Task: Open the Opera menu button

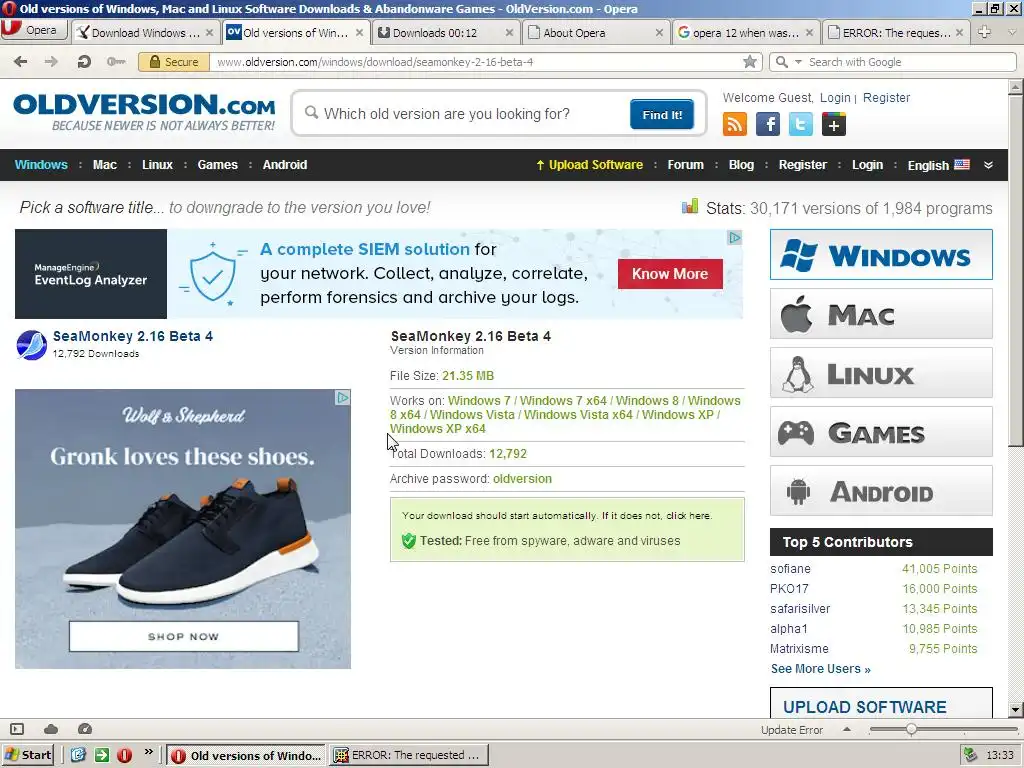Action: (33, 31)
